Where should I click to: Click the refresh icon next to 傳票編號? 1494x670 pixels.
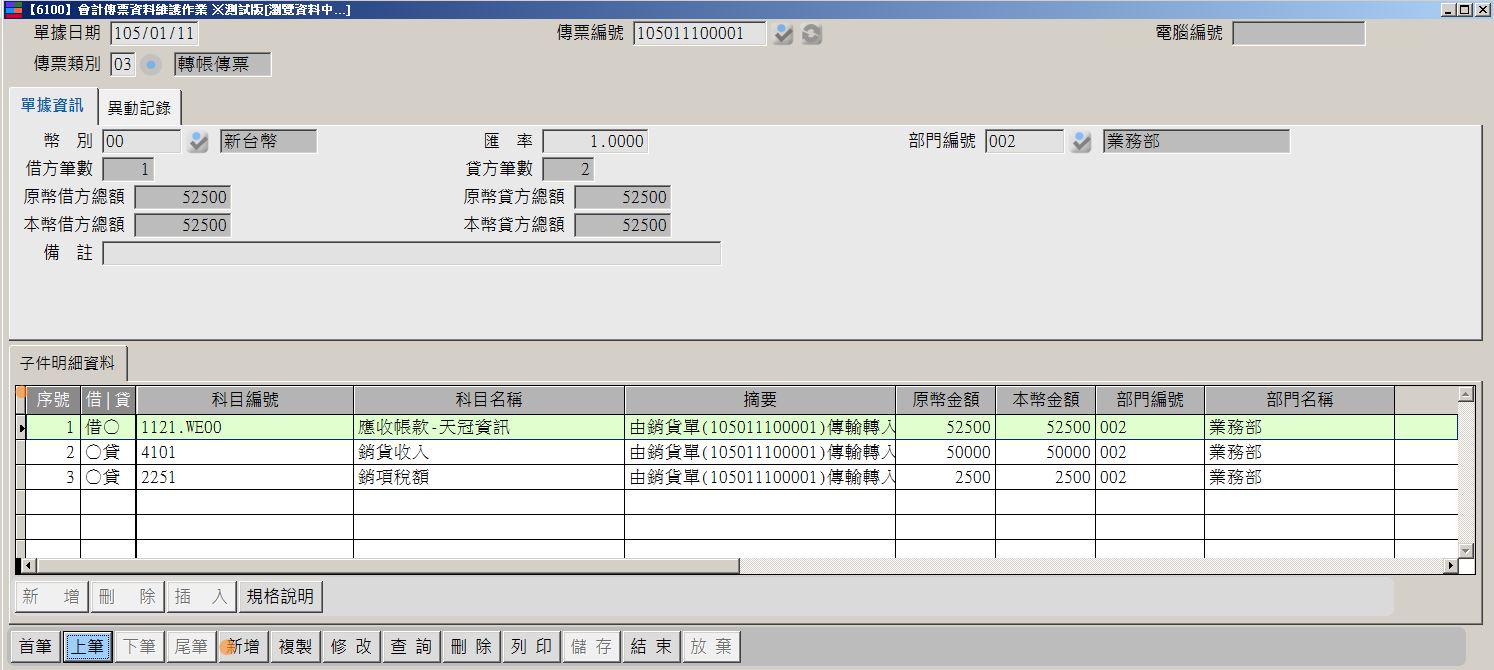click(x=812, y=34)
